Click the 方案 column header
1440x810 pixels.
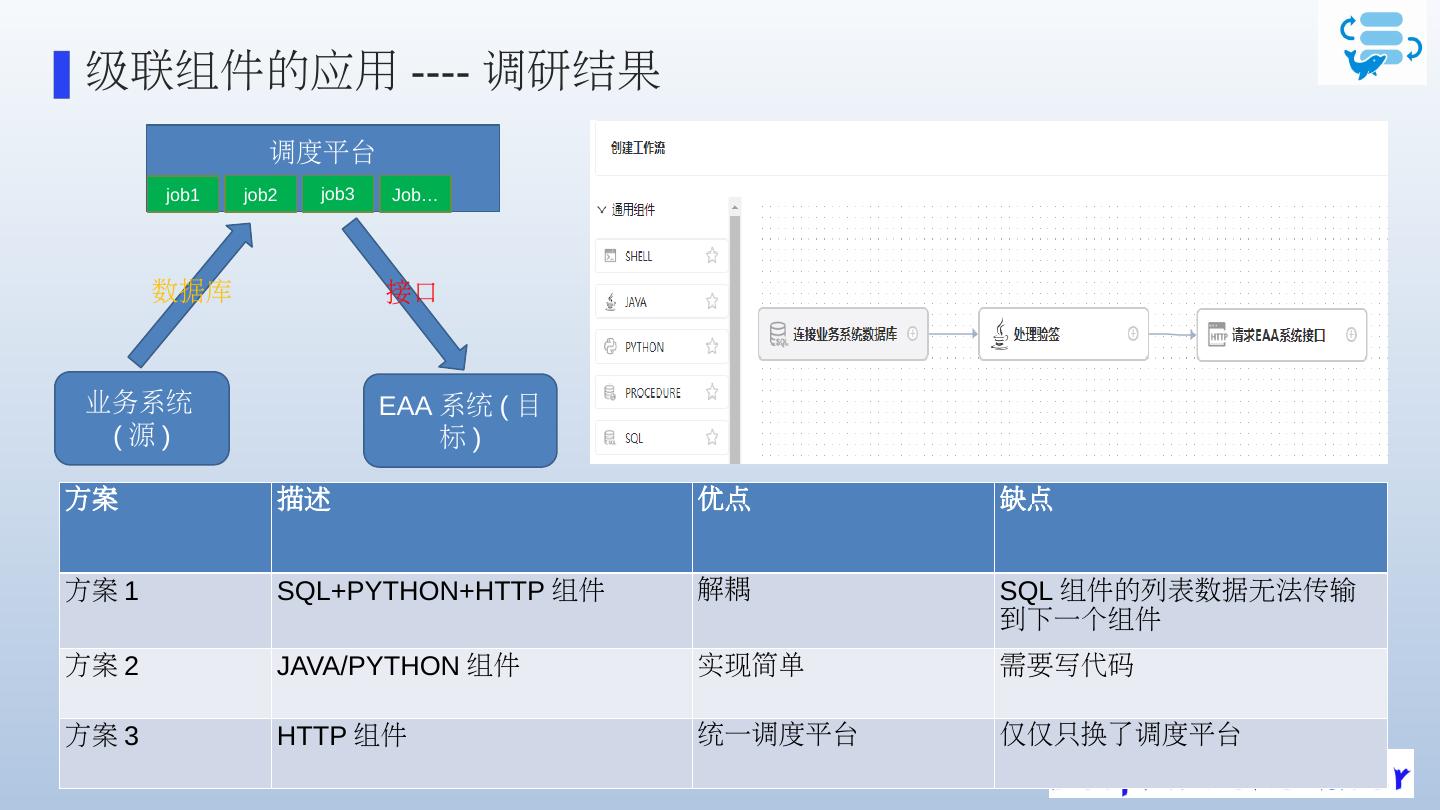point(165,527)
